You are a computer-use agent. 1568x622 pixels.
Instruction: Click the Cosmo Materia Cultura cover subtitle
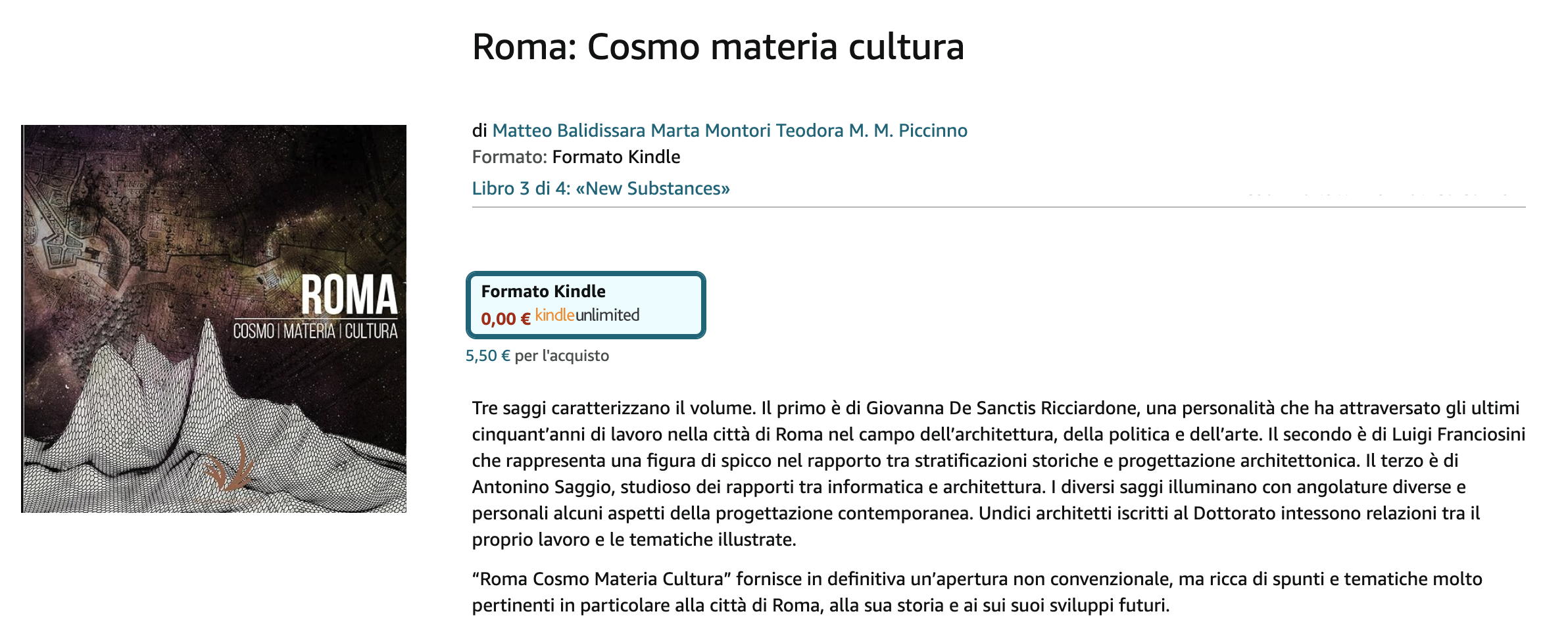315,331
